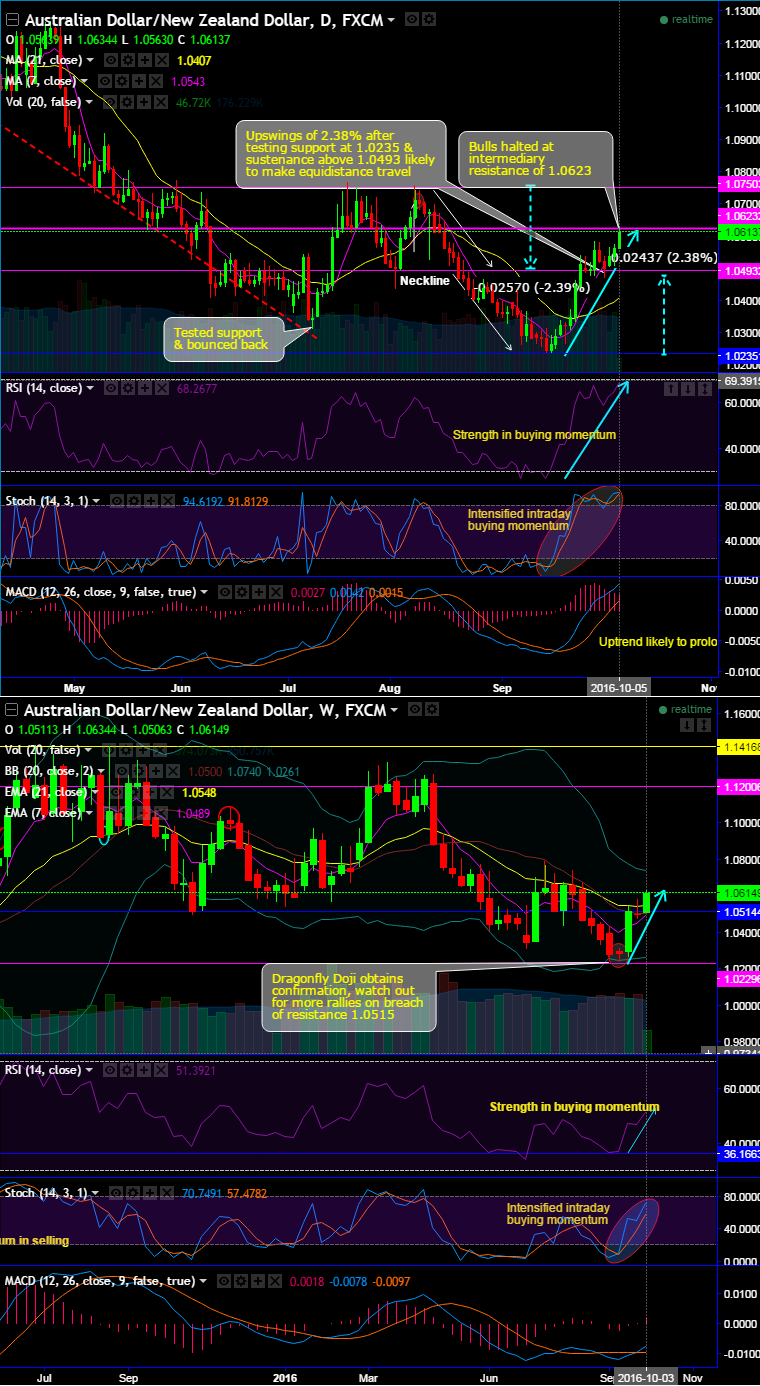
Task: Hide MA (21, close) with eye icon
Action: point(110,60)
